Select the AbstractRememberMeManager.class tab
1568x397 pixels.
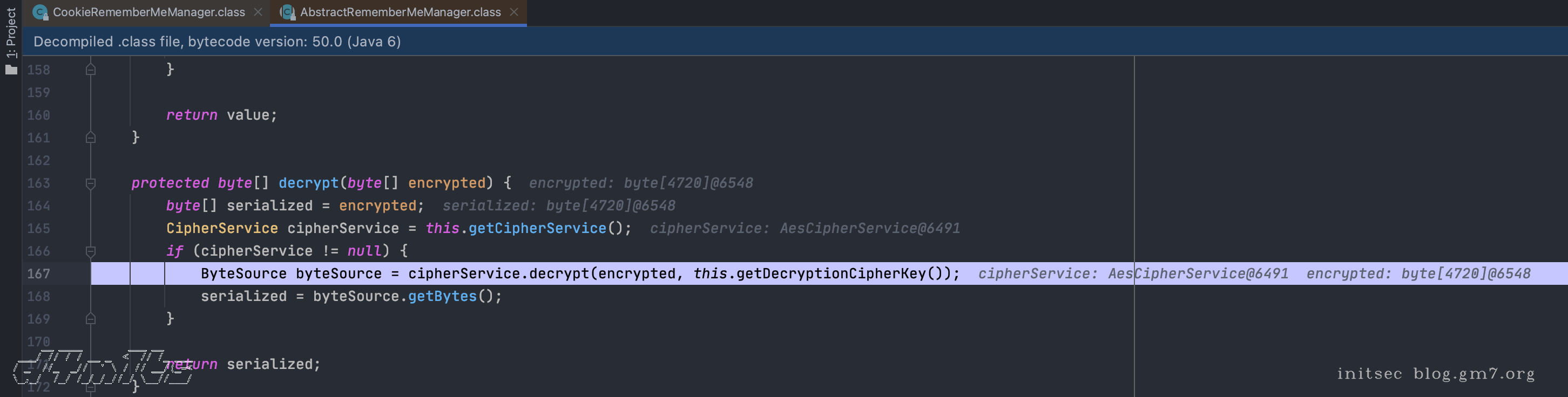pyautogui.click(x=400, y=12)
